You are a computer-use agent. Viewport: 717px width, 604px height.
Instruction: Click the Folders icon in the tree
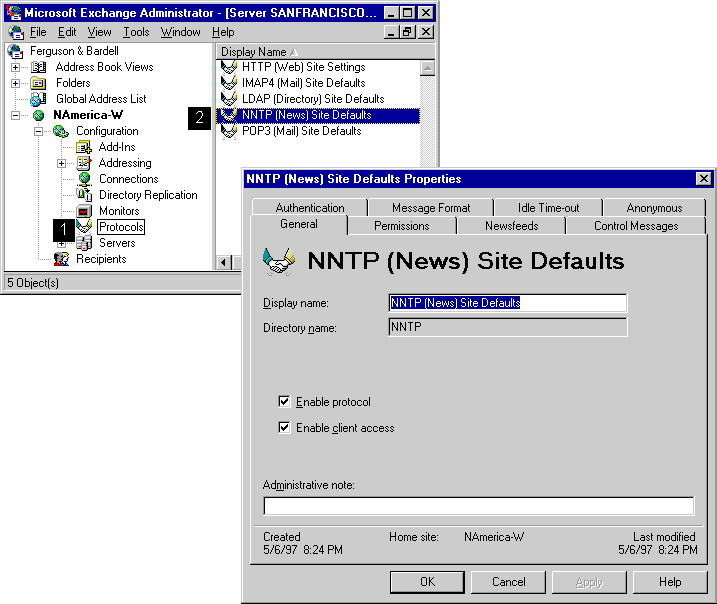click(39, 83)
